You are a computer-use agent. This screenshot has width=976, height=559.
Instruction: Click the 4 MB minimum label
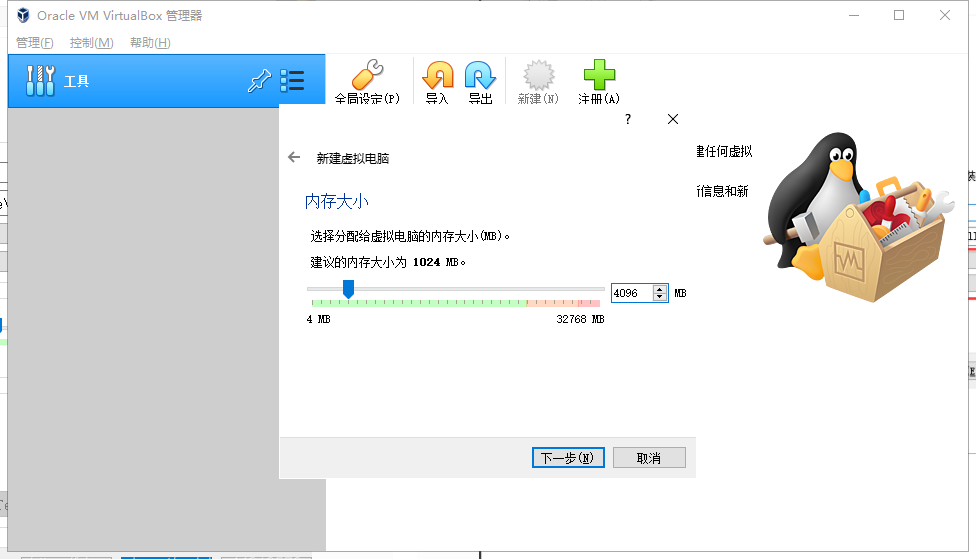coord(319,319)
